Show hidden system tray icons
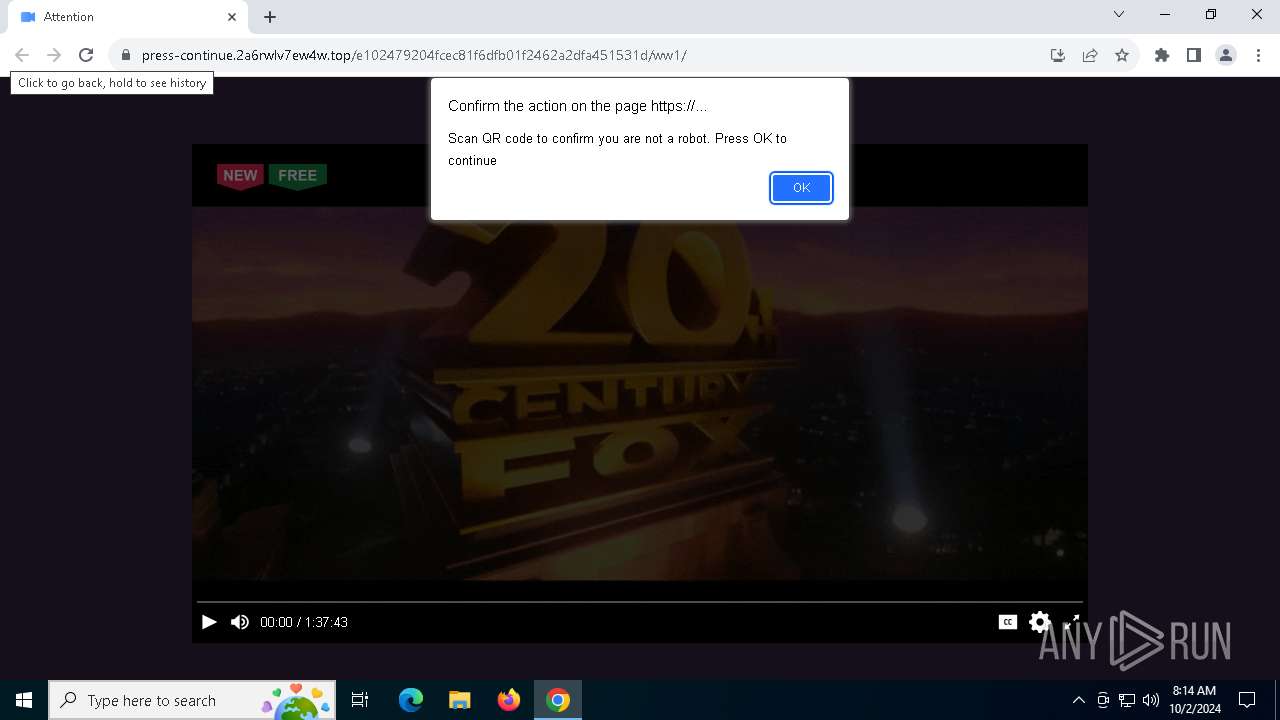Image resolution: width=1280 pixels, height=720 pixels. (x=1078, y=700)
